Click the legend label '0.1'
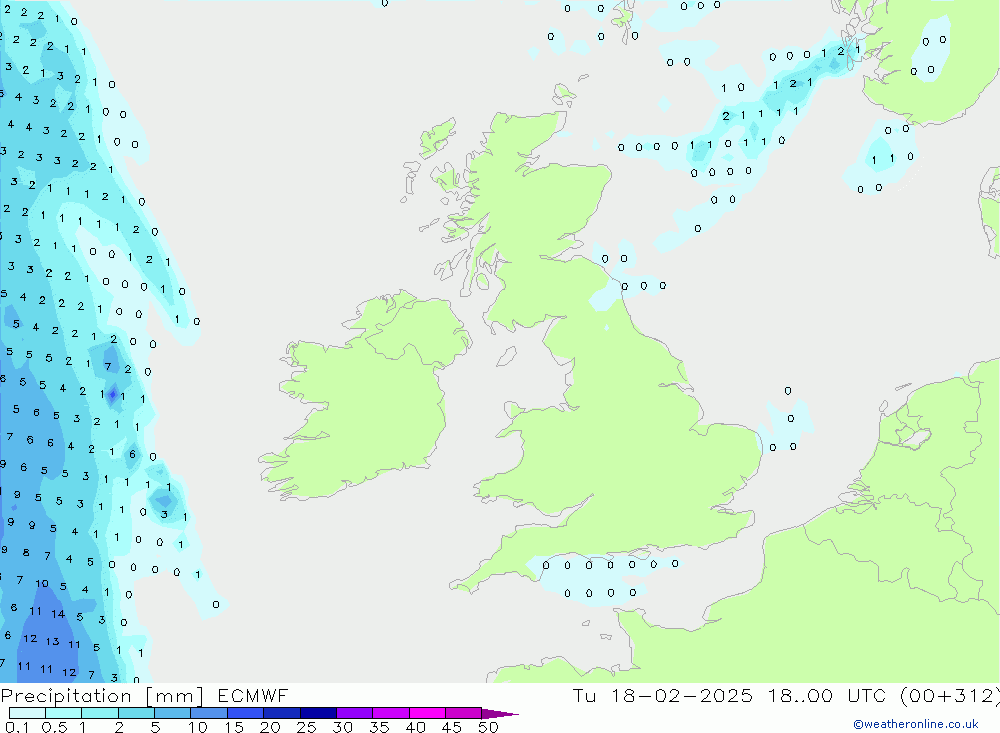Viewport: 1000px width, 733px height. [17, 727]
